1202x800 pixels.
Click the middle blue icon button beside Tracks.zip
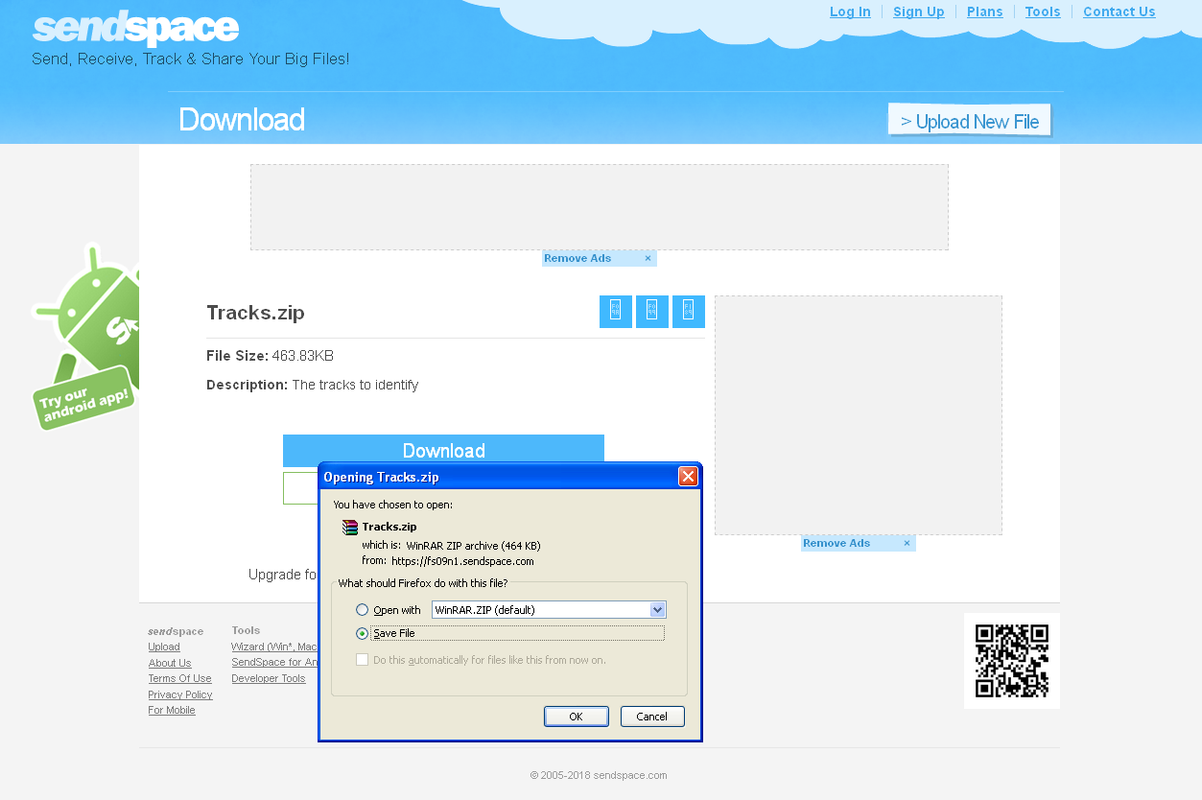(652, 311)
